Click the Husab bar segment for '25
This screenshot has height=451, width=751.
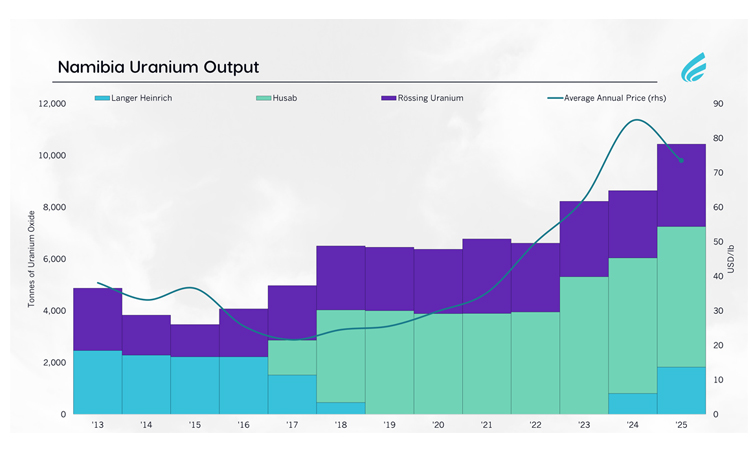click(681, 297)
